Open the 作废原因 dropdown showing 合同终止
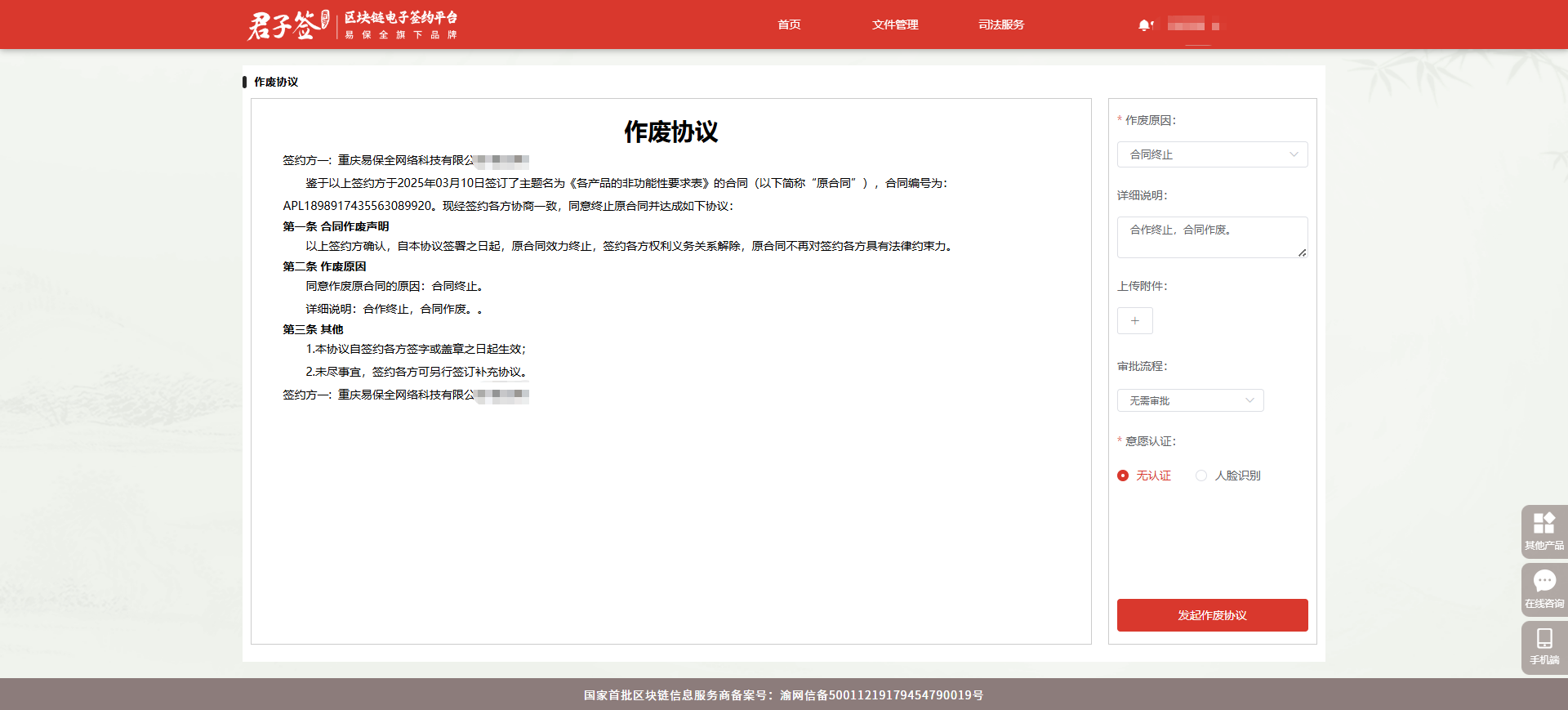Screen dimensions: 1568x710 click(1212, 154)
